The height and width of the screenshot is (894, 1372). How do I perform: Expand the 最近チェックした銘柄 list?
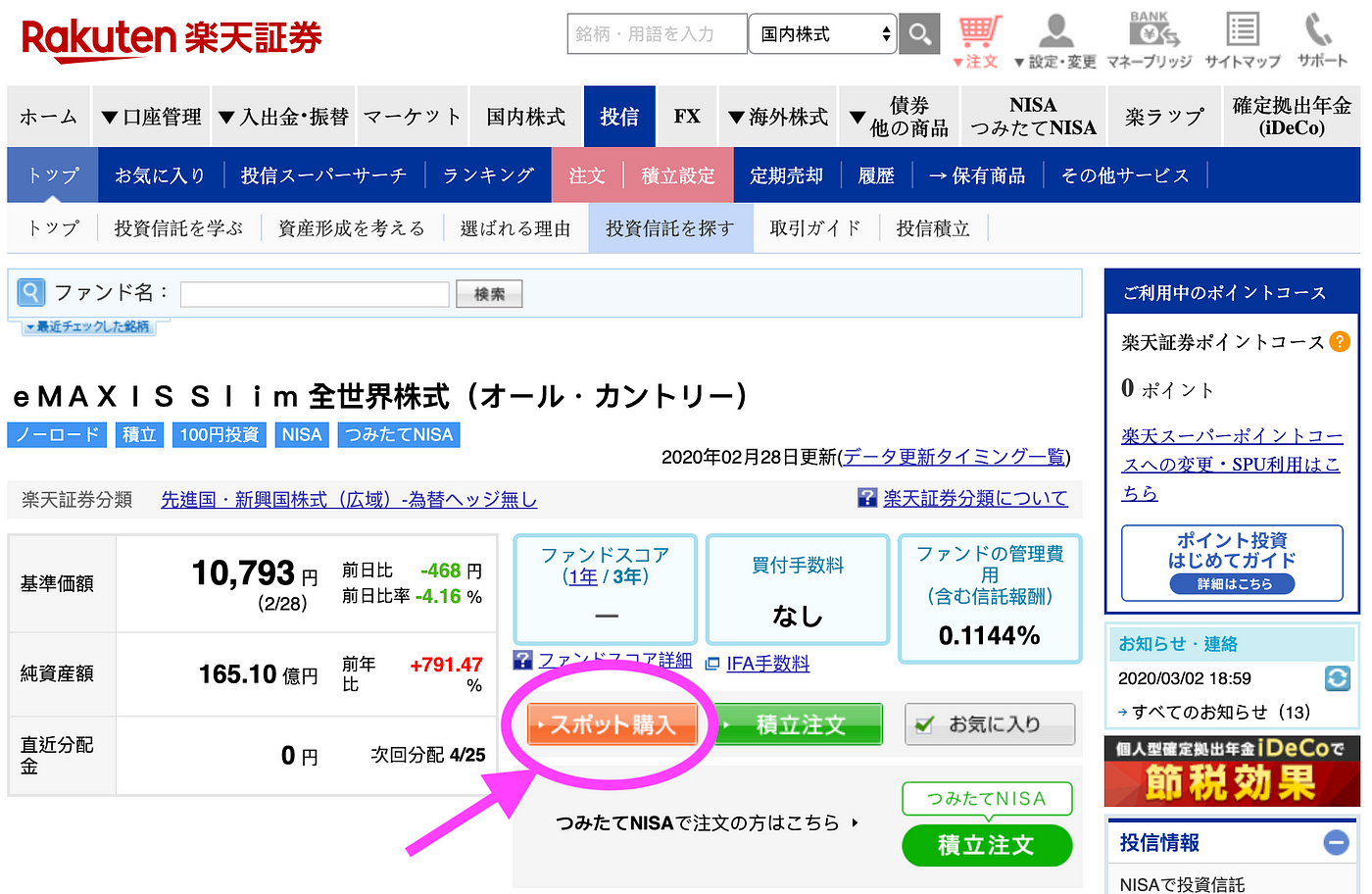click(x=89, y=326)
